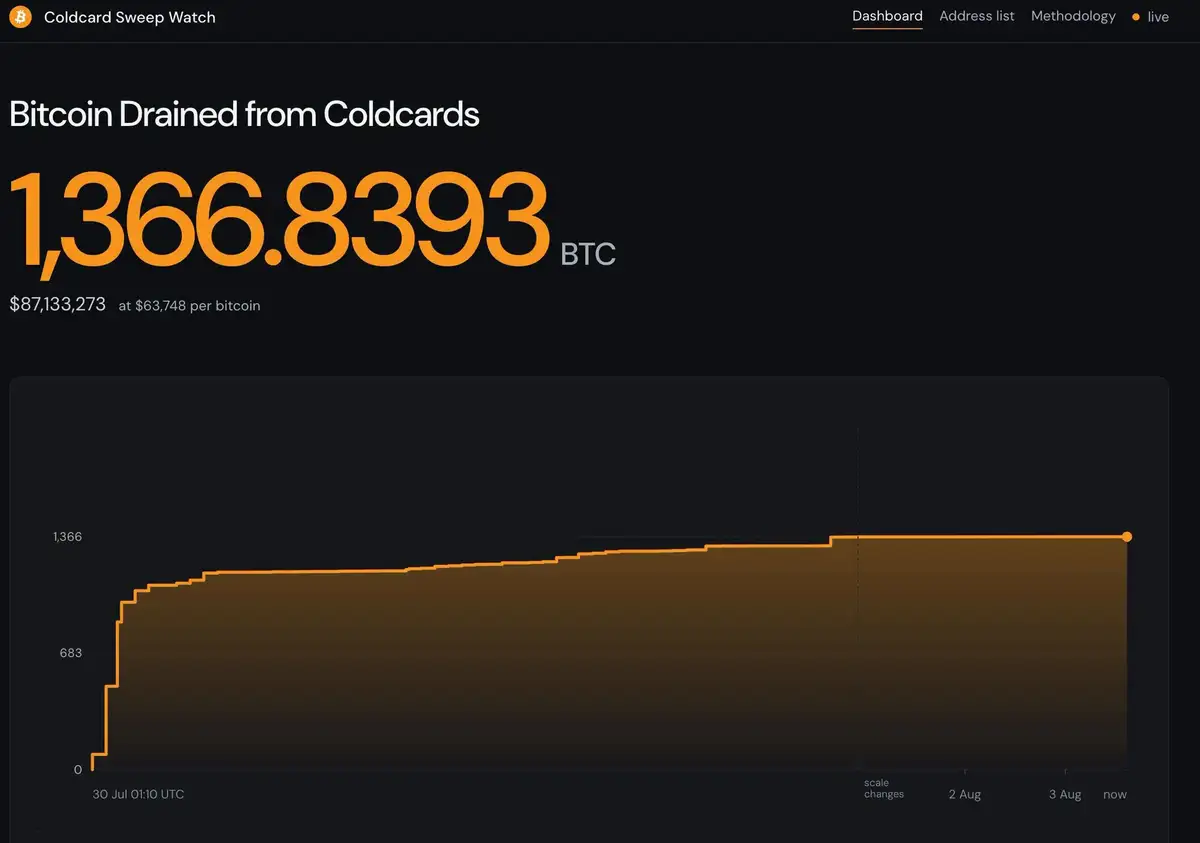Click the 683 y-axis label
This screenshot has width=1200, height=843.
click(70, 653)
